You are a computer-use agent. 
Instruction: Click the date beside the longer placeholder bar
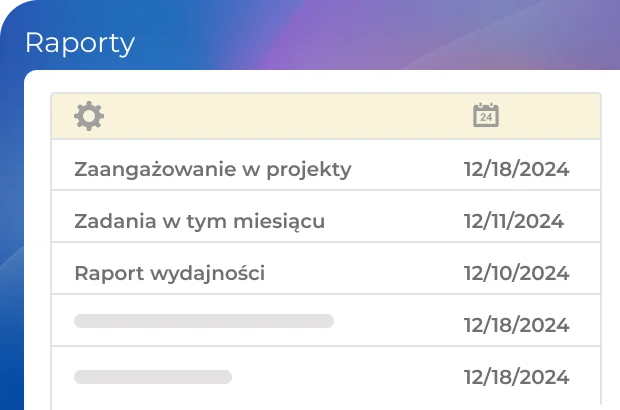pyautogui.click(x=516, y=325)
